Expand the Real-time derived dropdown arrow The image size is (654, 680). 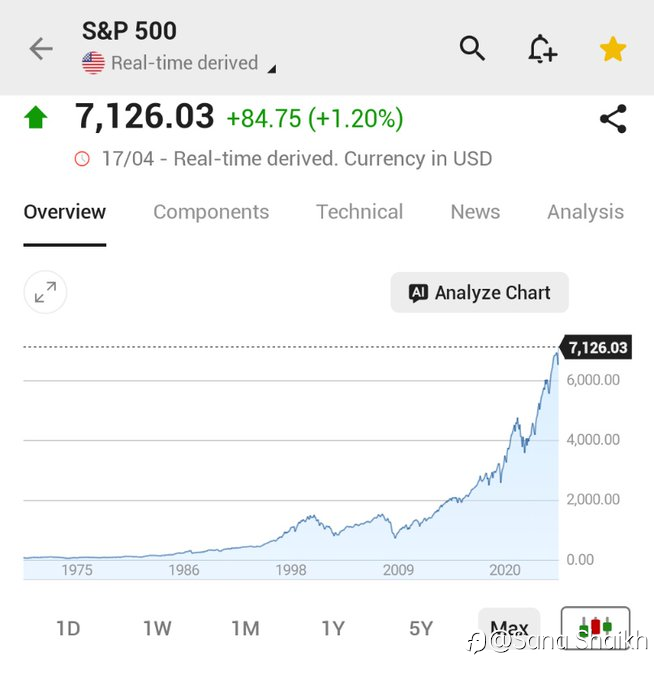[x=272, y=69]
